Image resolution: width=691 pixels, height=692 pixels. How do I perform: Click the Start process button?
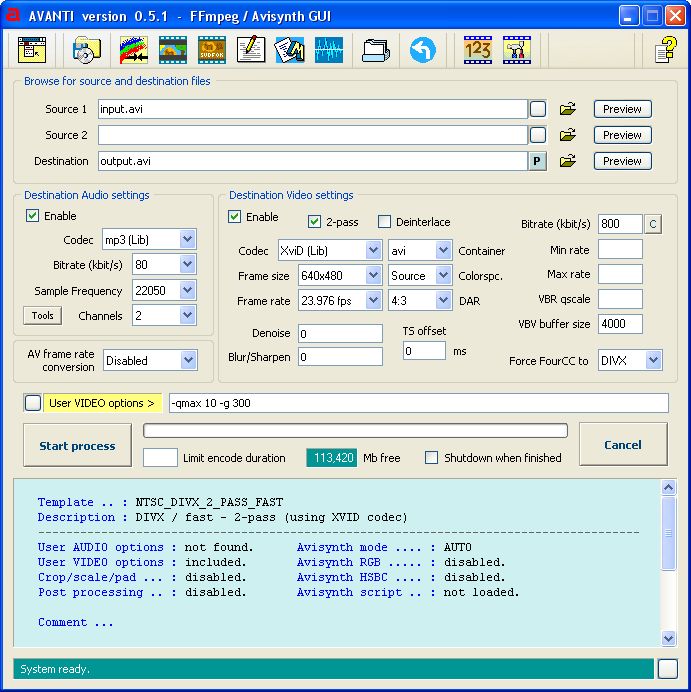[x=77, y=445]
